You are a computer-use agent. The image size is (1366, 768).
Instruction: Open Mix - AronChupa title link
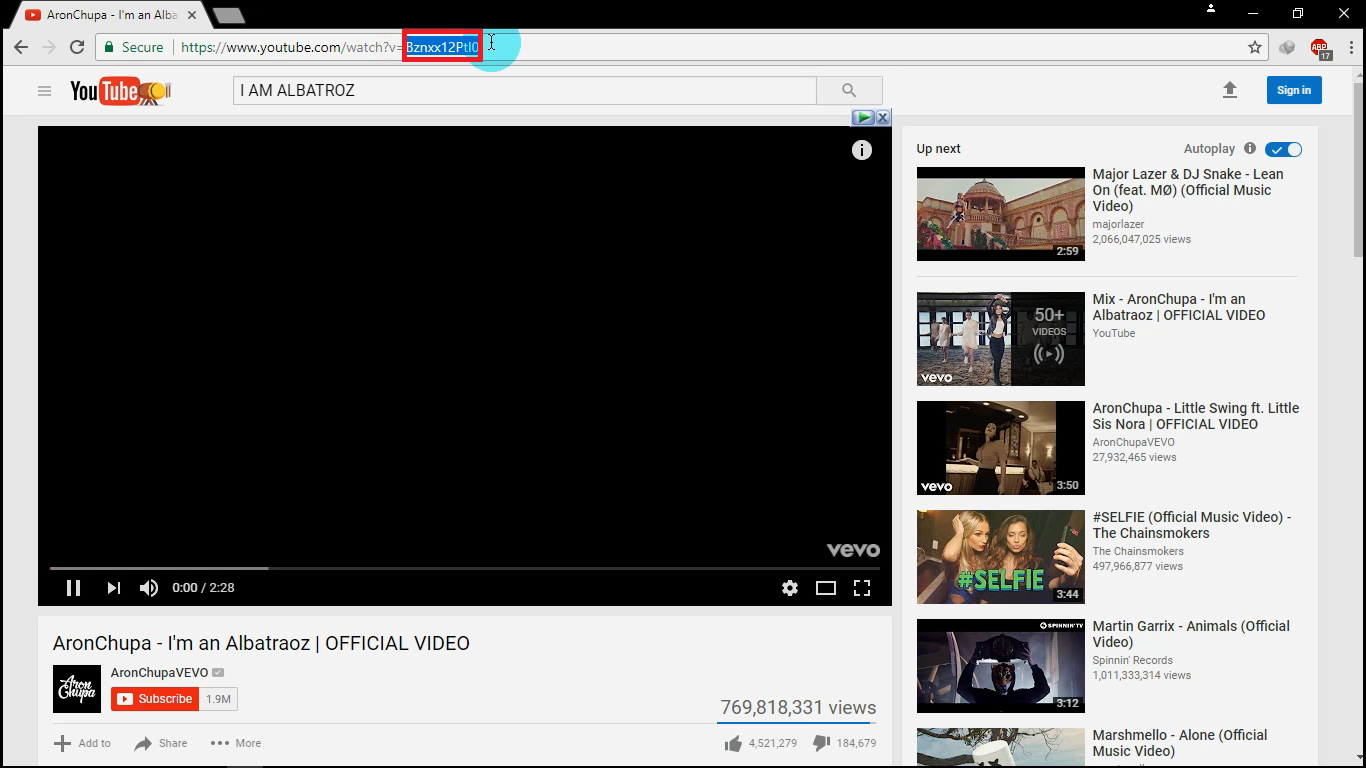1179,307
